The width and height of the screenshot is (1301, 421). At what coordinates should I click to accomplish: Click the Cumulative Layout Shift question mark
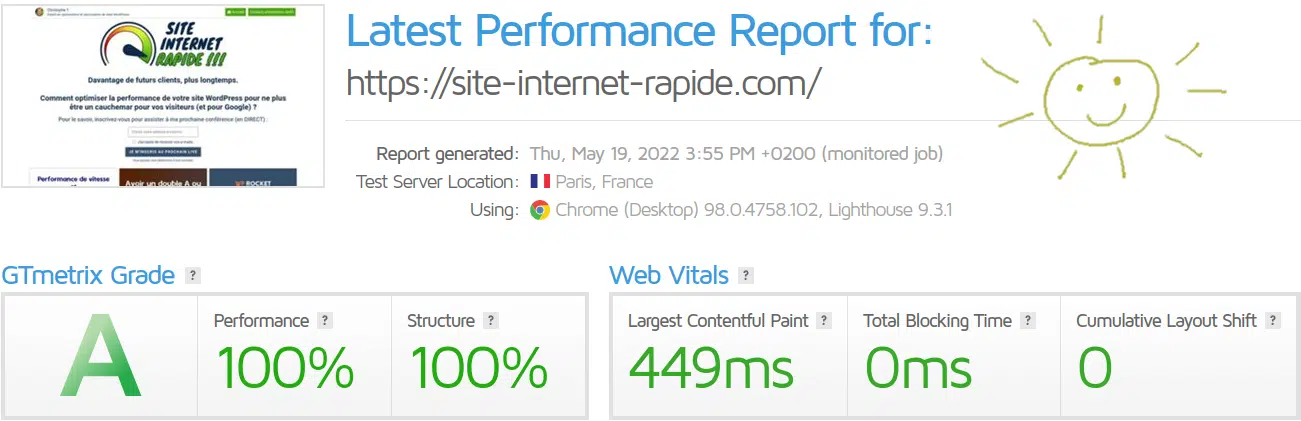click(x=1273, y=321)
